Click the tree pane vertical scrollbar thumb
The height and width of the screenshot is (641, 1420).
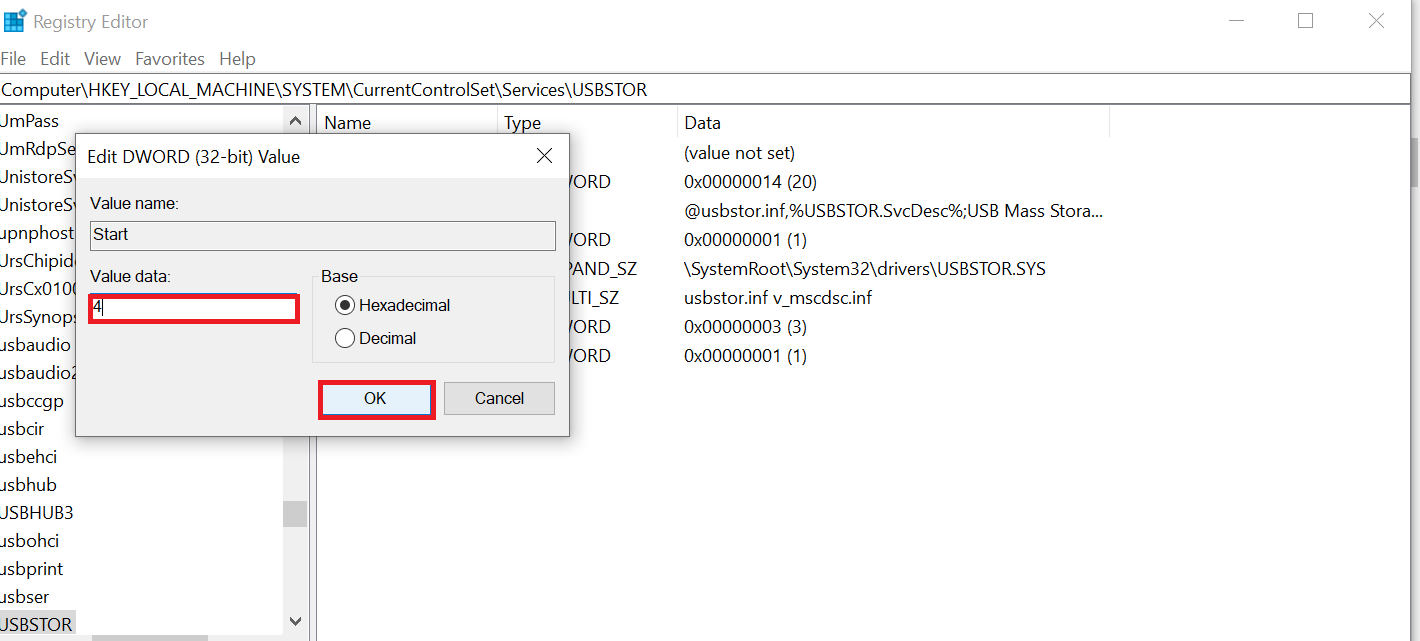(295, 514)
